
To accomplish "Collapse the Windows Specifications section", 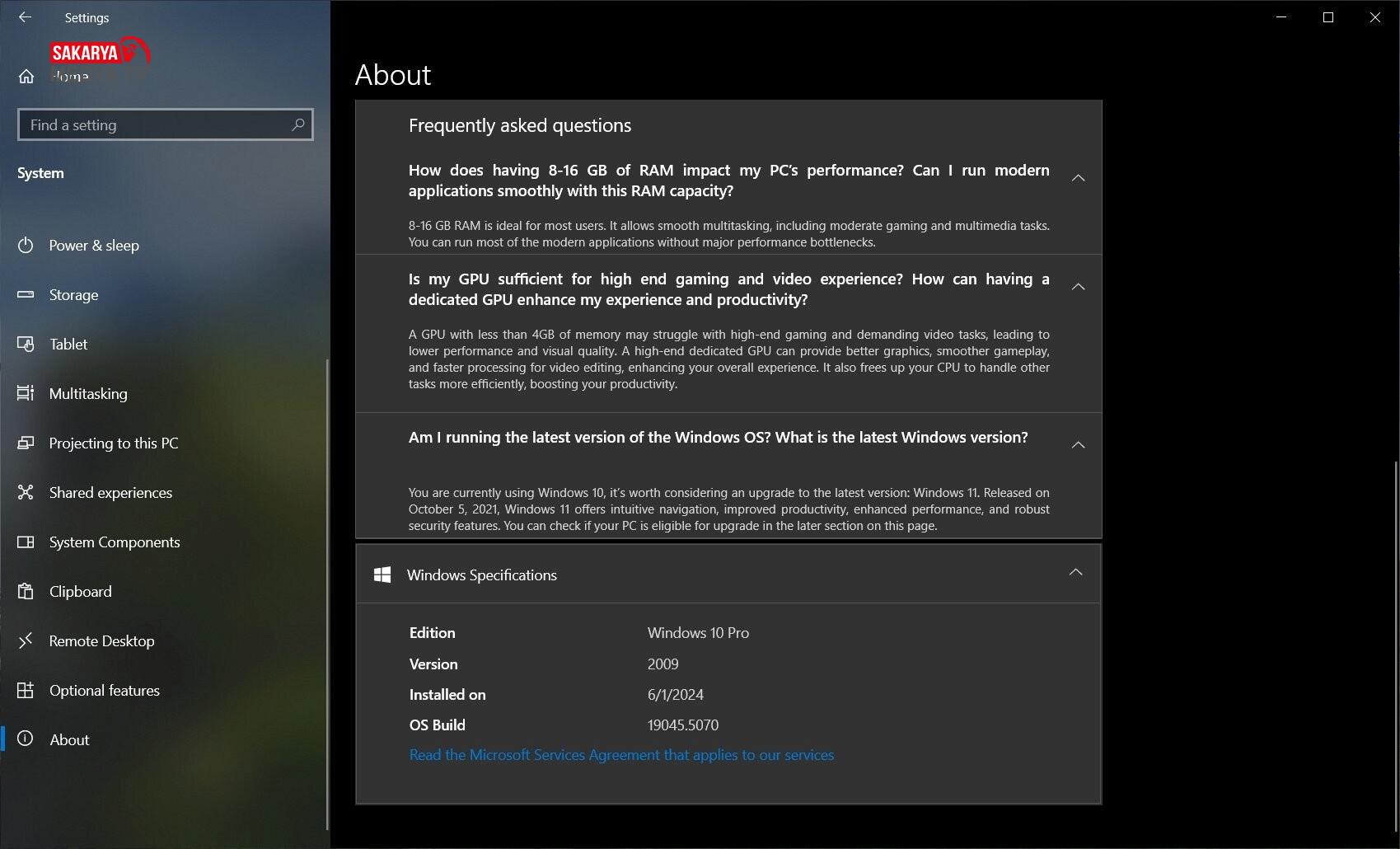I will (x=1075, y=573).
